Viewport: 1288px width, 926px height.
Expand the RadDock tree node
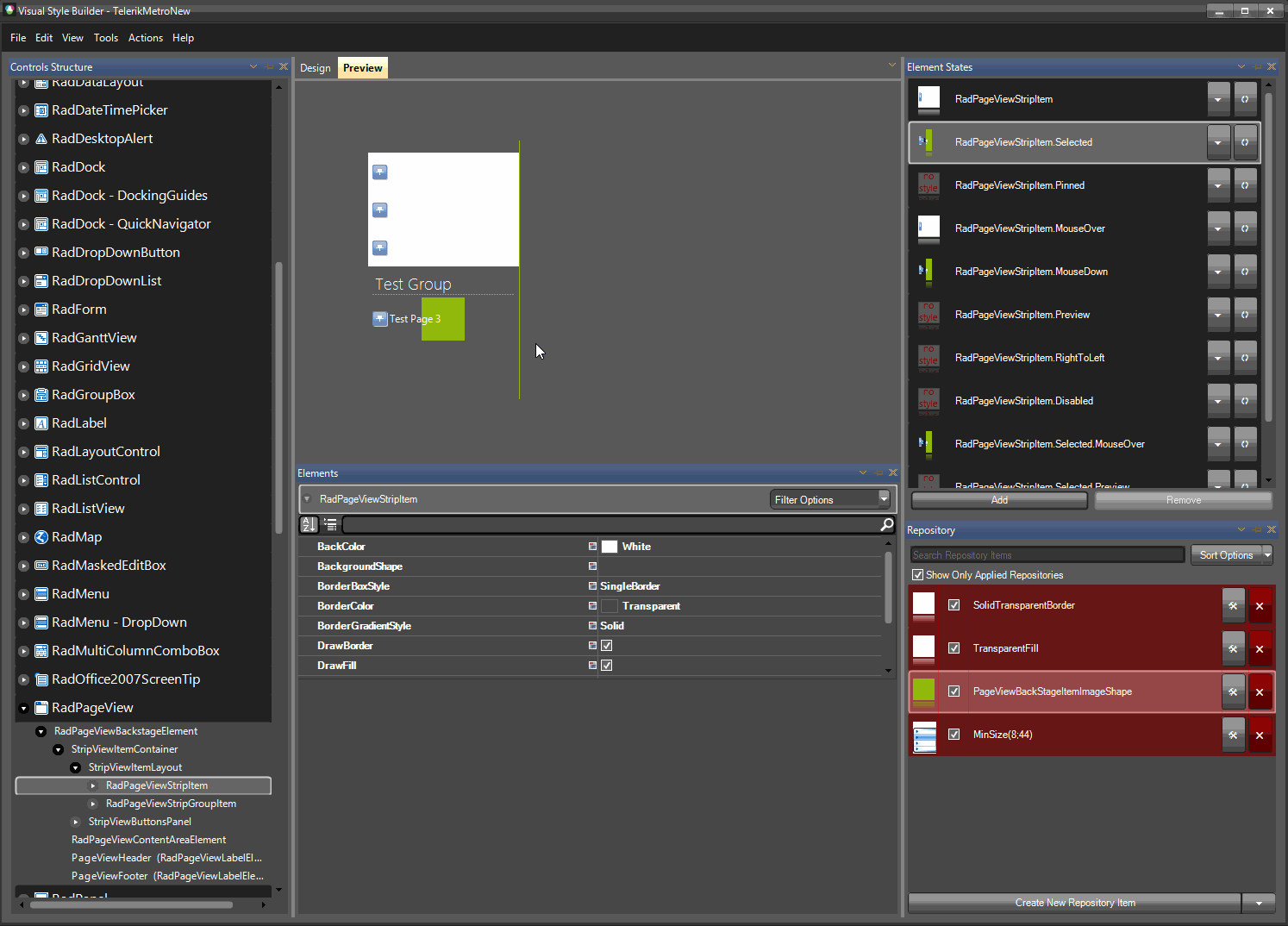click(24, 167)
